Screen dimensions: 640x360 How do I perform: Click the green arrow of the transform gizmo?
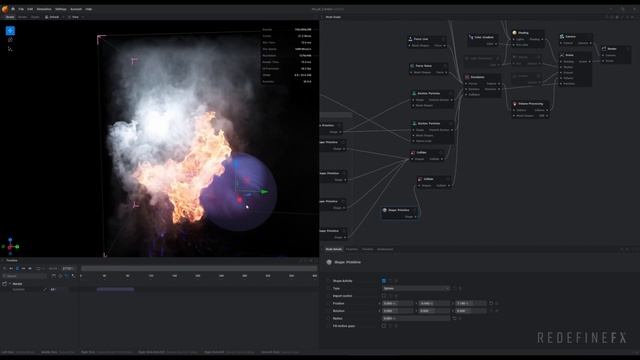click(x=264, y=191)
